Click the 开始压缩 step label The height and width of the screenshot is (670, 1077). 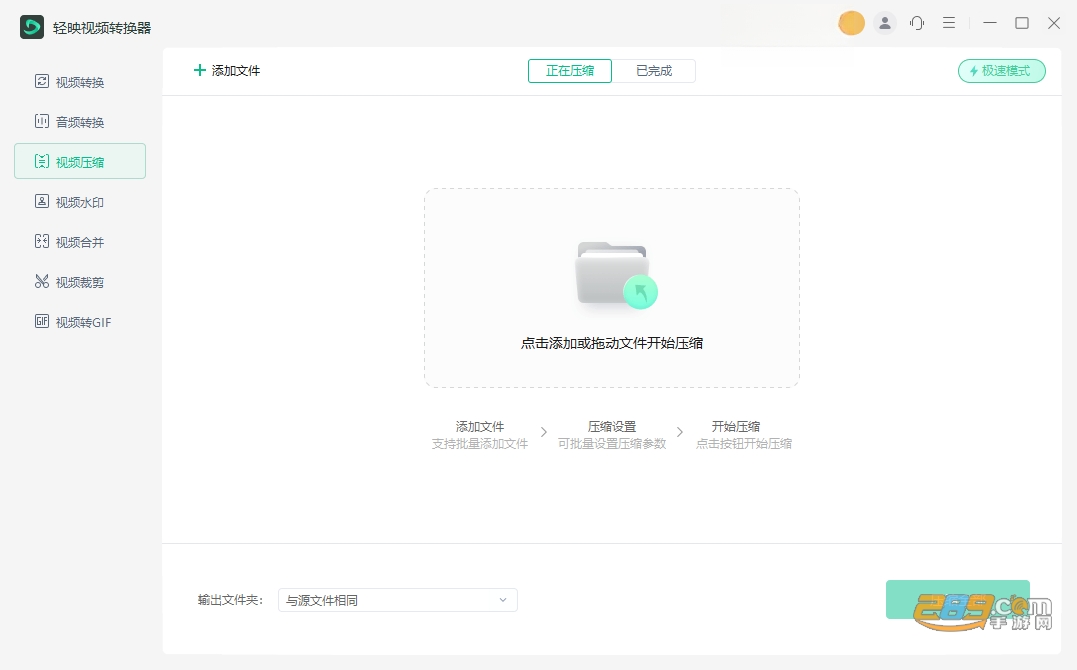(736, 426)
